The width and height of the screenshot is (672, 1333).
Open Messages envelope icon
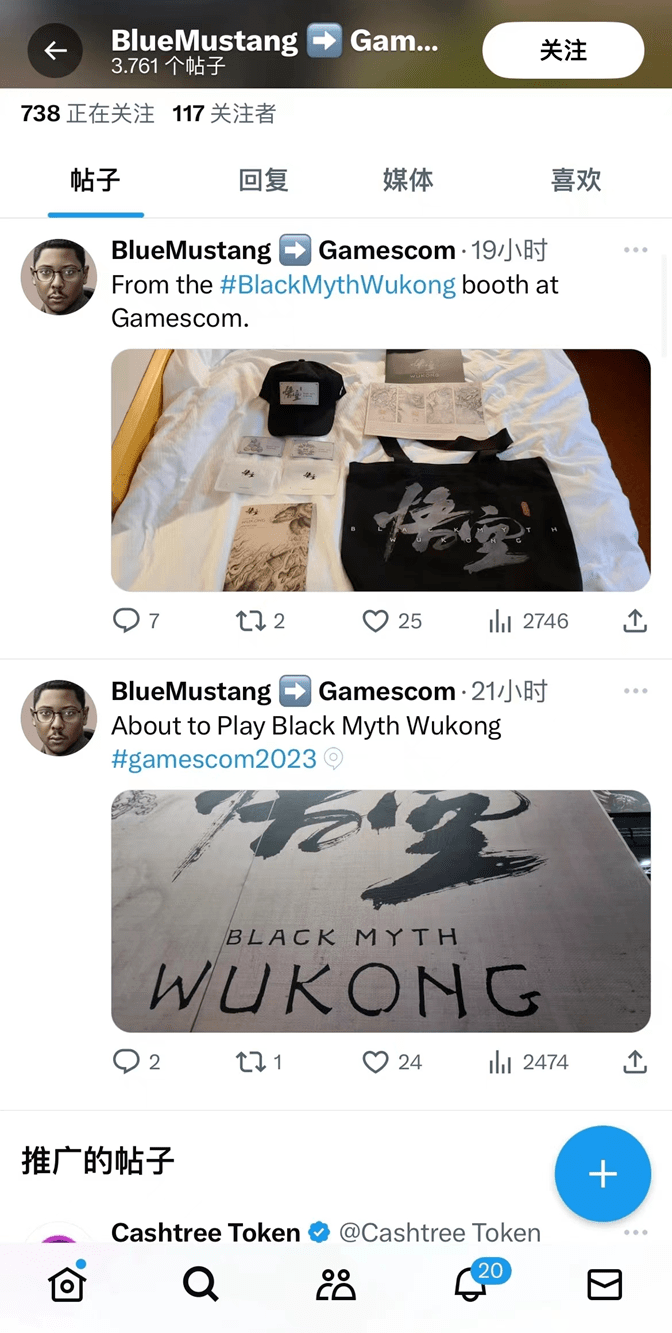click(605, 1284)
